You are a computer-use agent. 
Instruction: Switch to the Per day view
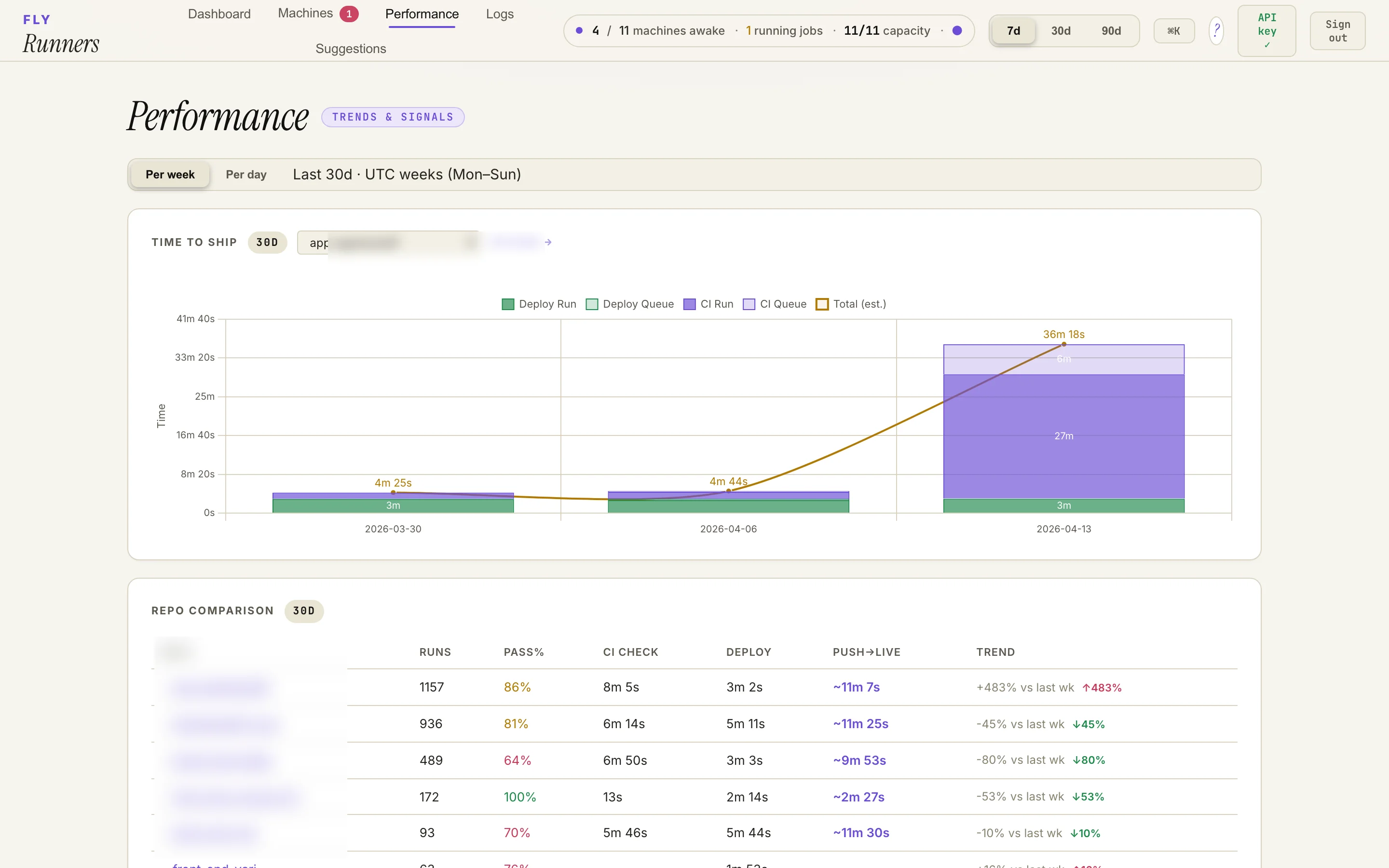[x=245, y=175]
